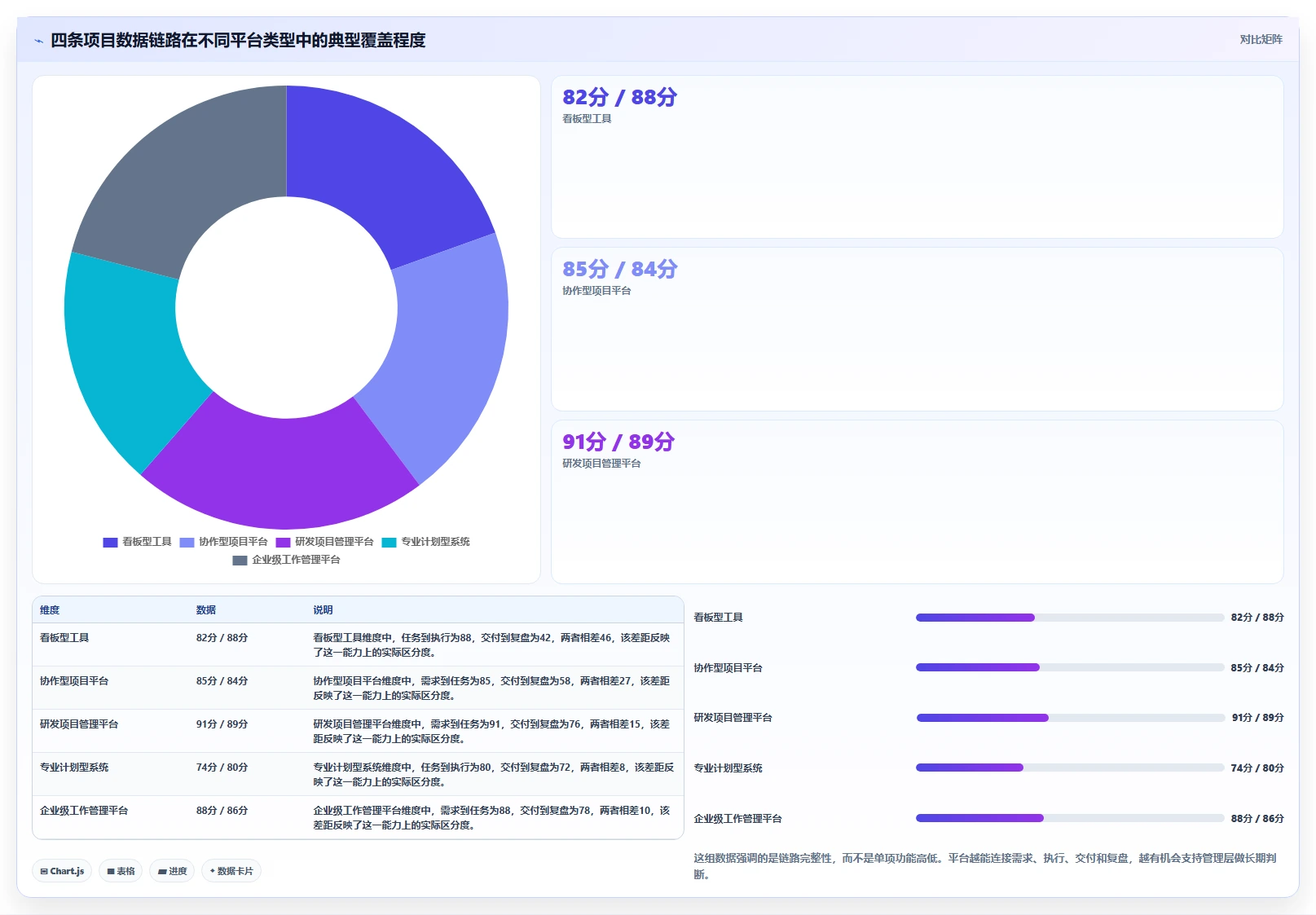Image resolution: width=1316 pixels, height=915 pixels.
Task: Click the 74分 / 80分 value beside progress bar
Action: [1257, 768]
